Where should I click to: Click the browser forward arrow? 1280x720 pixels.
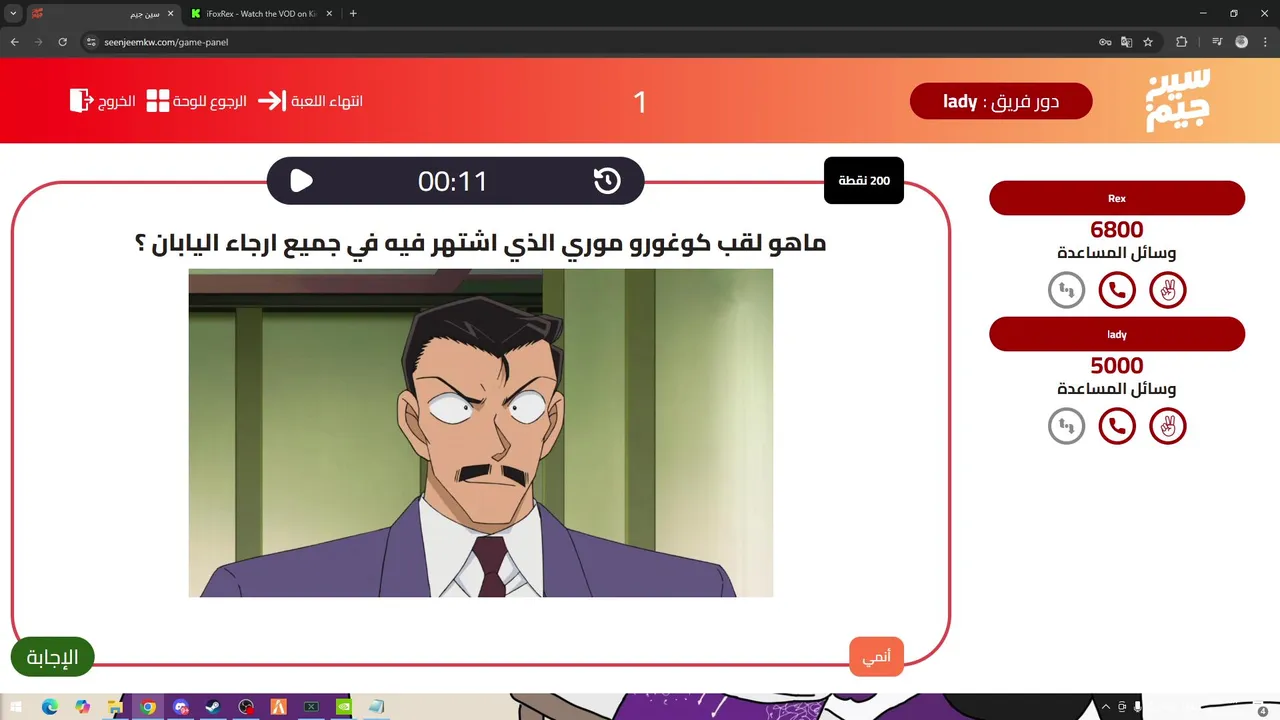pyautogui.click(x=38, y=42)
